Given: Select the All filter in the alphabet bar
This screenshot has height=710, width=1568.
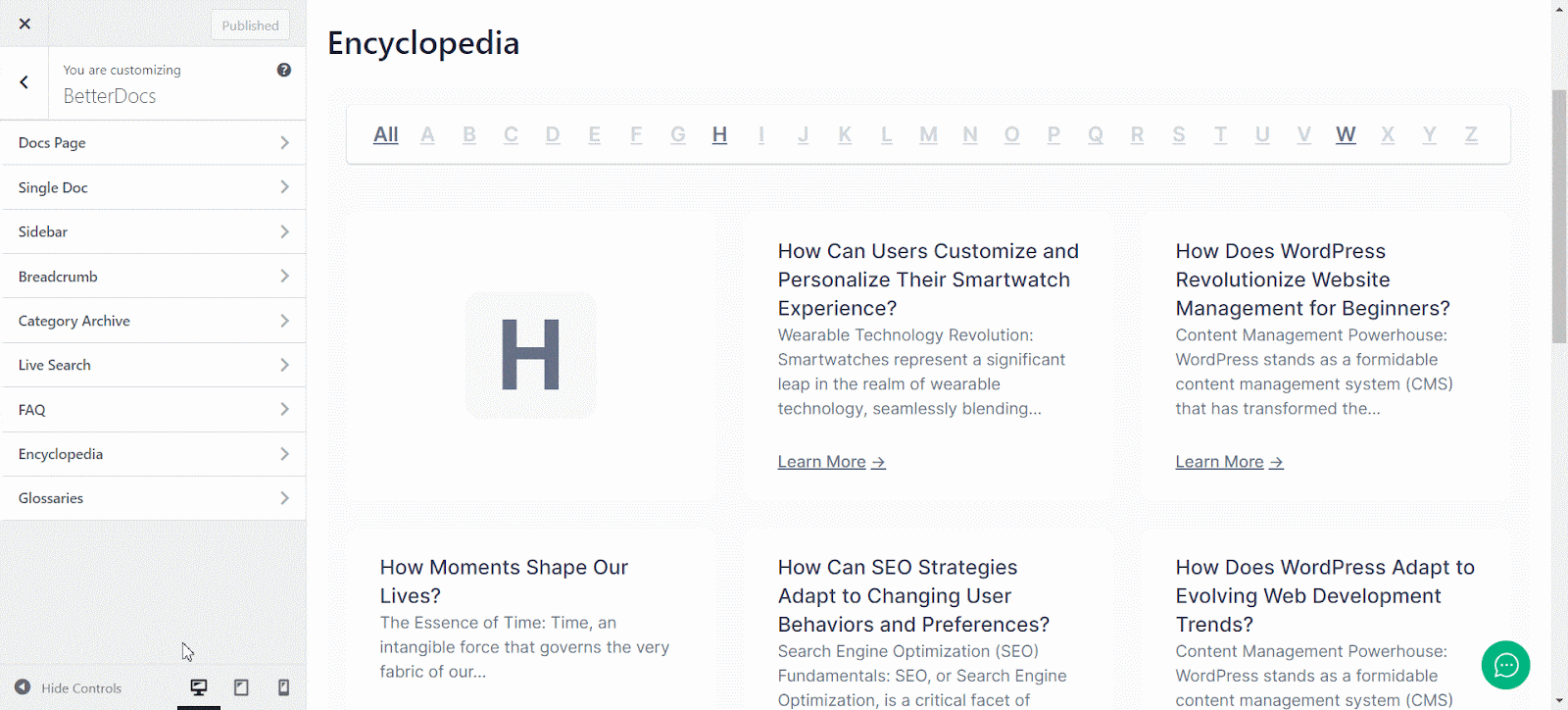Looking at the screenshot, I should (x=384, y=134).
